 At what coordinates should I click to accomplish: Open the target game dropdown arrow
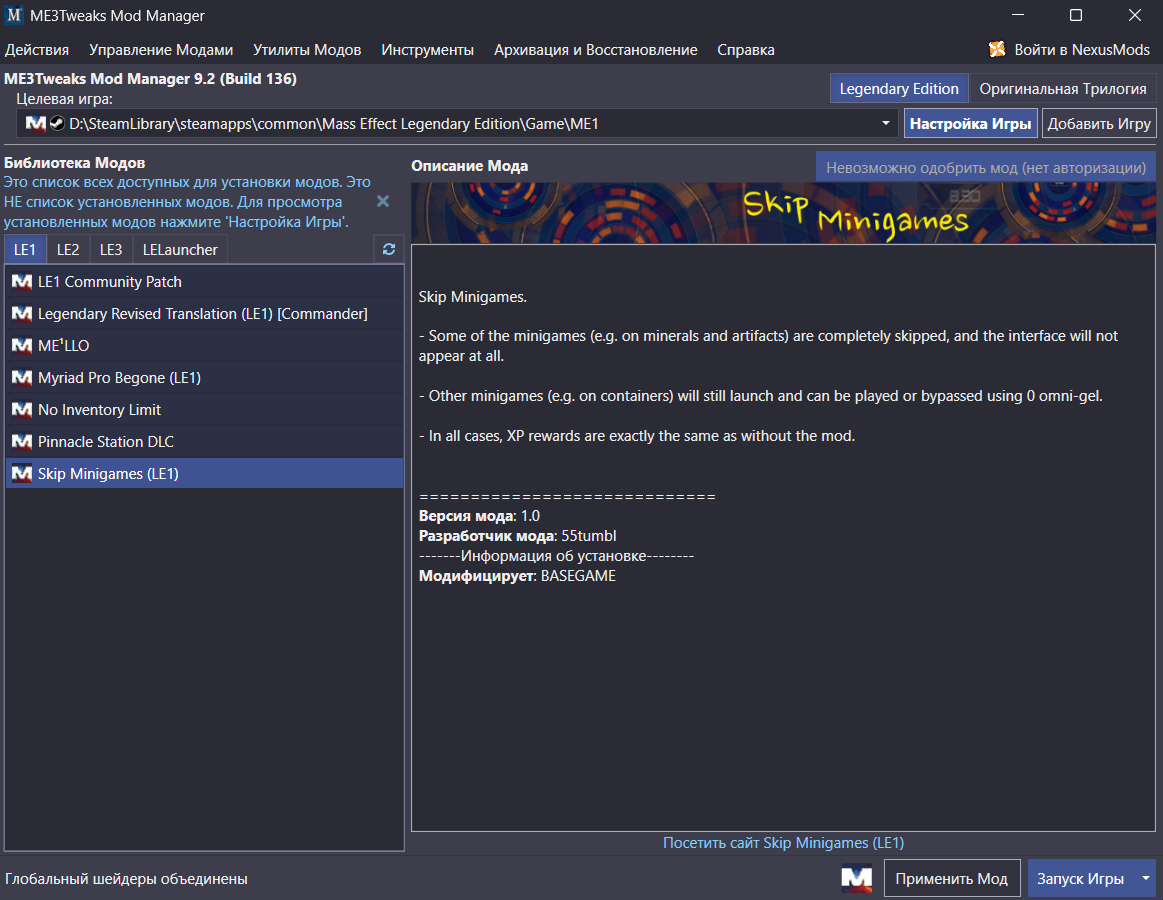pos(886,123)
